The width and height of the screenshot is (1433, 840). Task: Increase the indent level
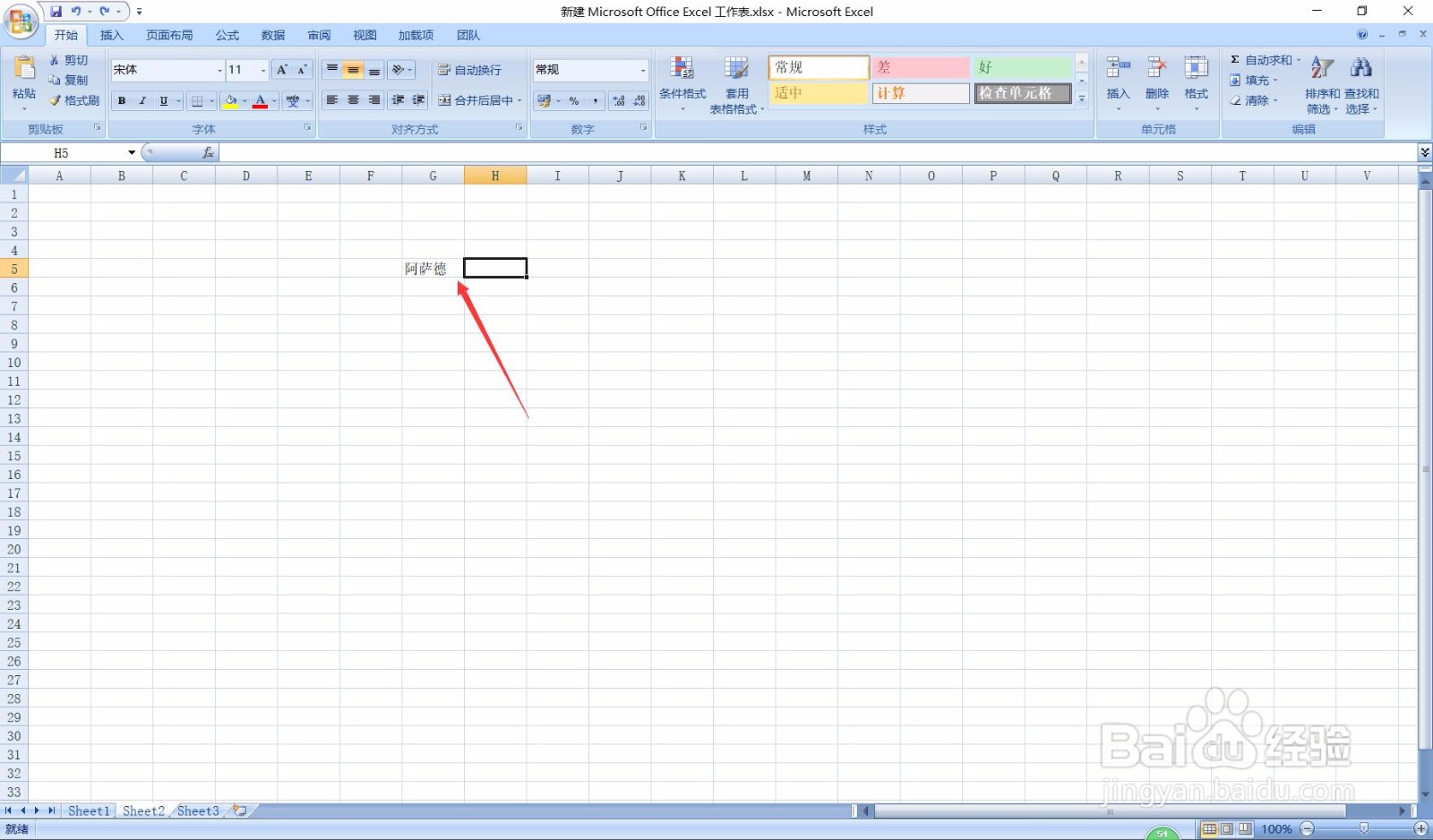418,100
